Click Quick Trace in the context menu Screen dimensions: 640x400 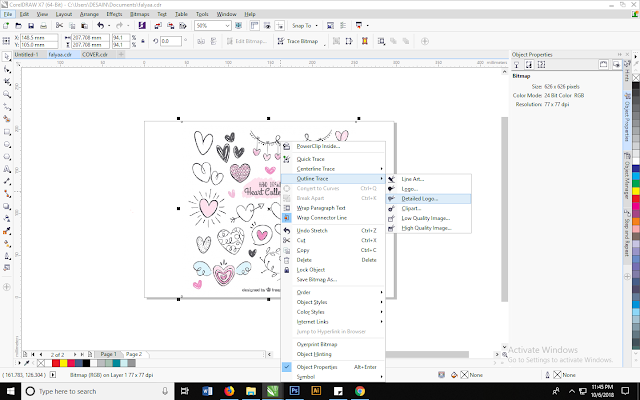click(x=310, y=158)
